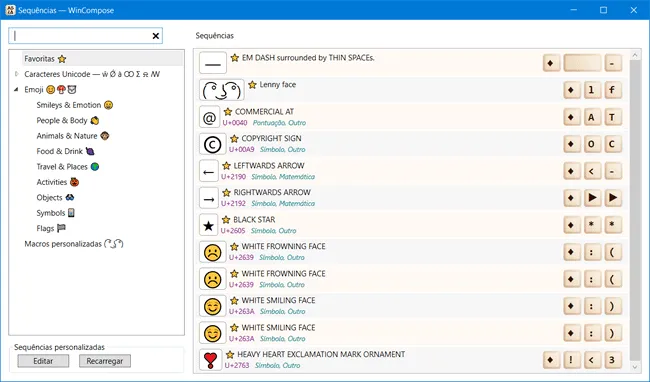Open Objects emoji category

(x=55, y=198)
